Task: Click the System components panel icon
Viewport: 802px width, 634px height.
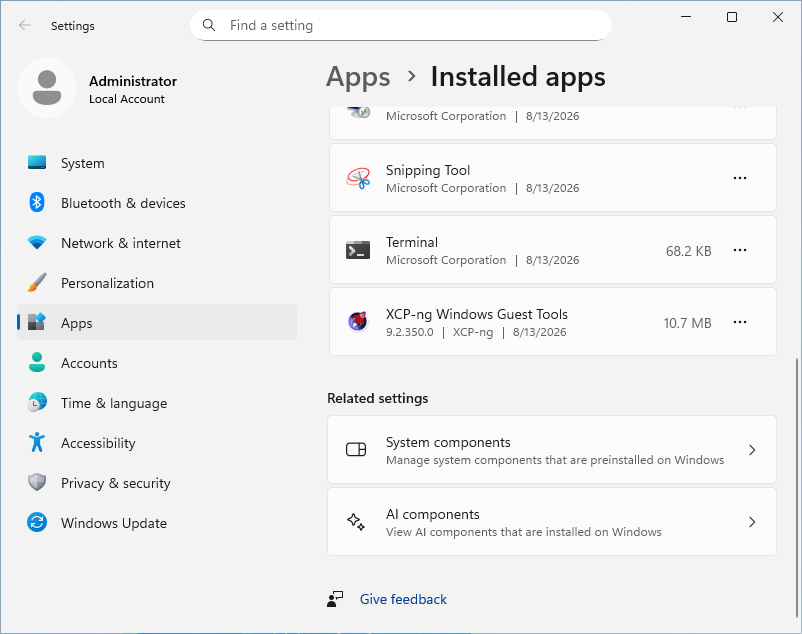Action: click(x=356, y=449)
